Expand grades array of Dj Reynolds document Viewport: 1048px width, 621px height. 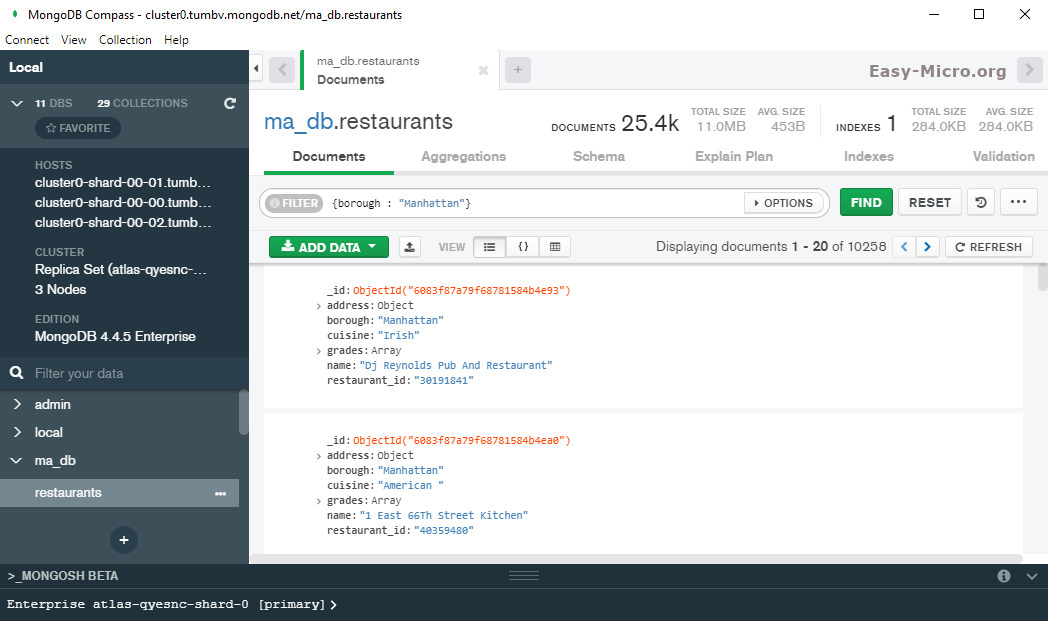click(x=319, y=351)
